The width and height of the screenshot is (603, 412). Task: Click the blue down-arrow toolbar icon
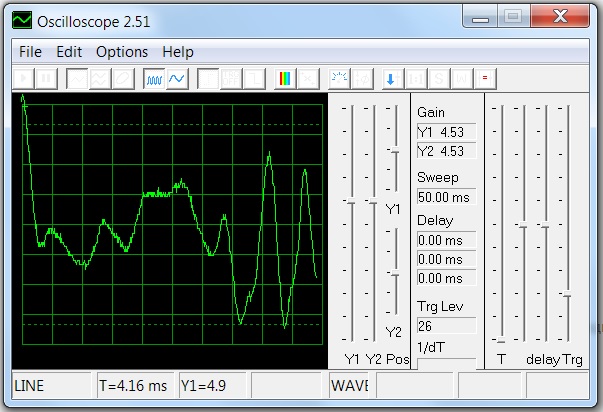tap(390, 78)
